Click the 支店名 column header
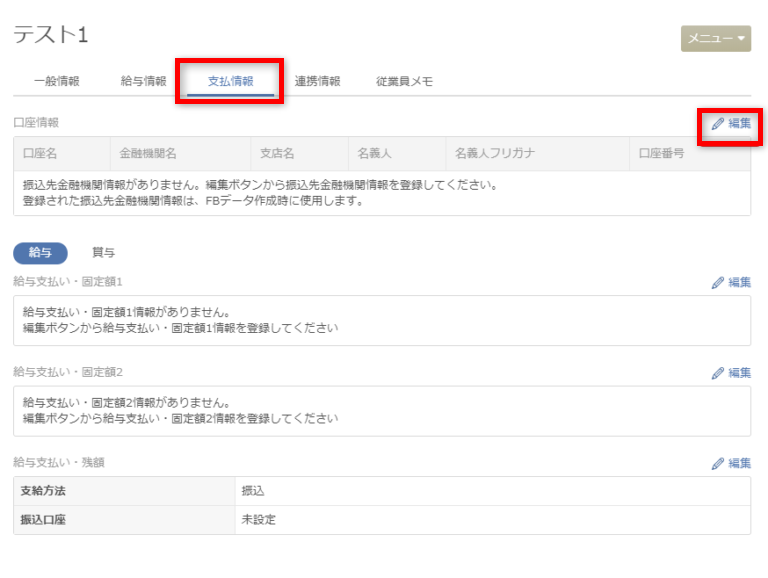 click(x=277, y=154)
